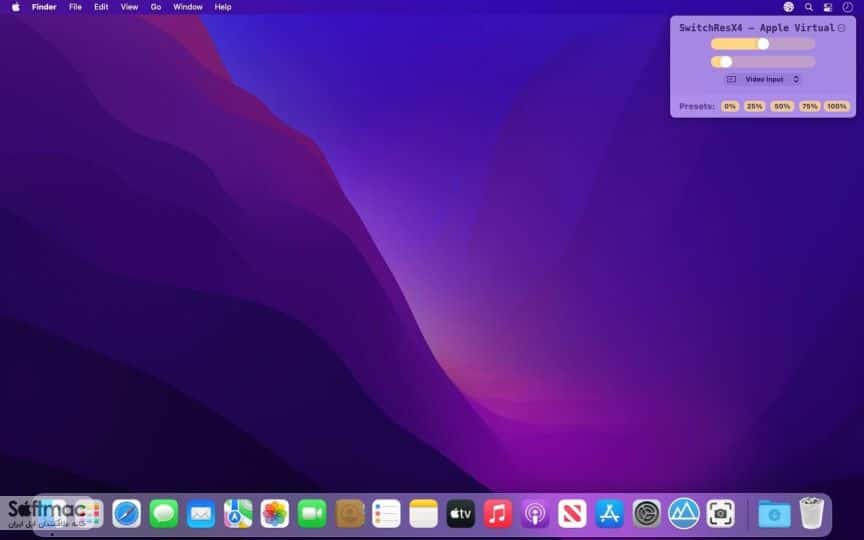Open Reminders from the Dock
Image resolution: width=864 pixels, height=540 pixels.
386,514
